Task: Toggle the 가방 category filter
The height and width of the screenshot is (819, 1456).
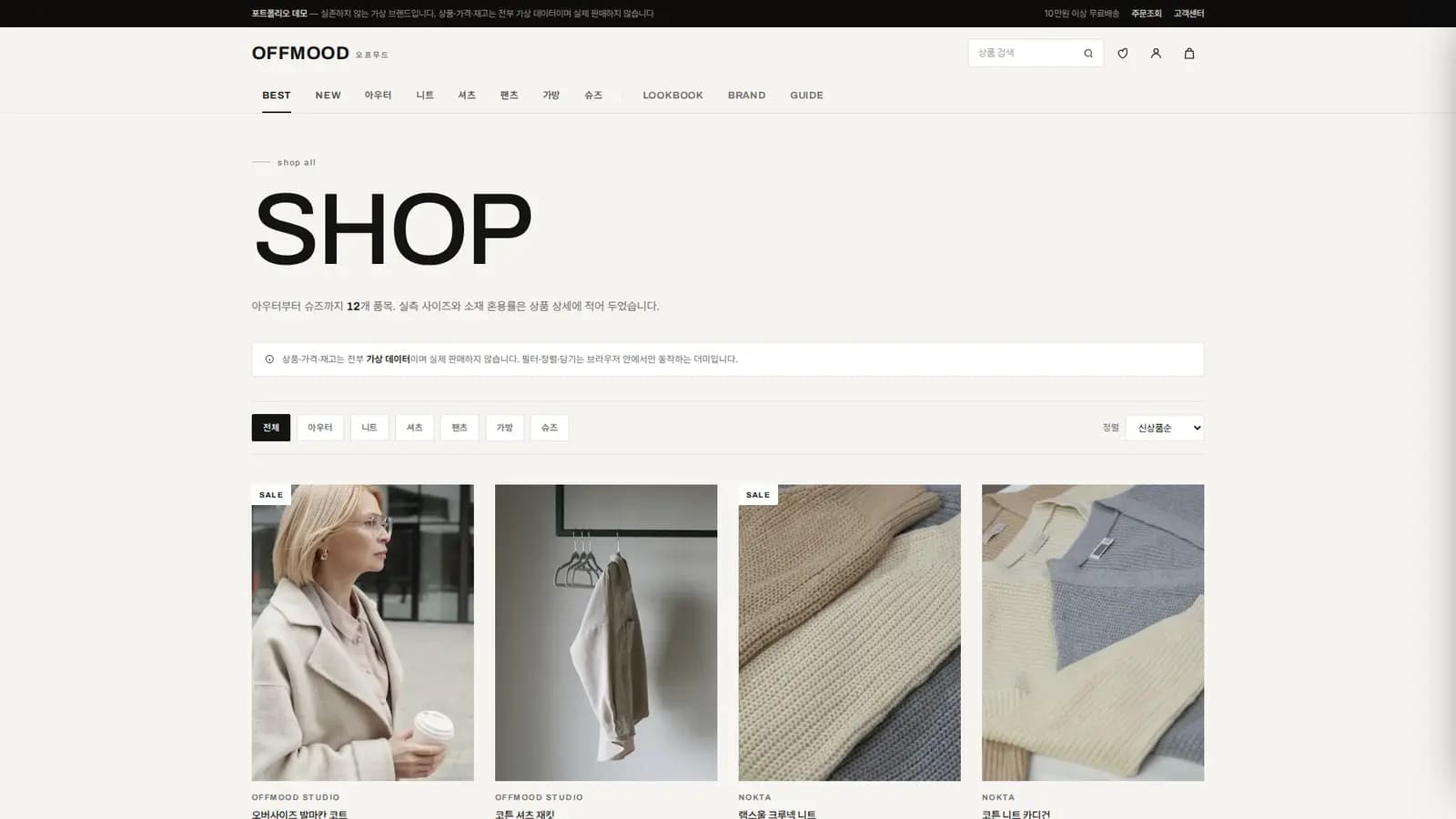Action: pos(505,428)
